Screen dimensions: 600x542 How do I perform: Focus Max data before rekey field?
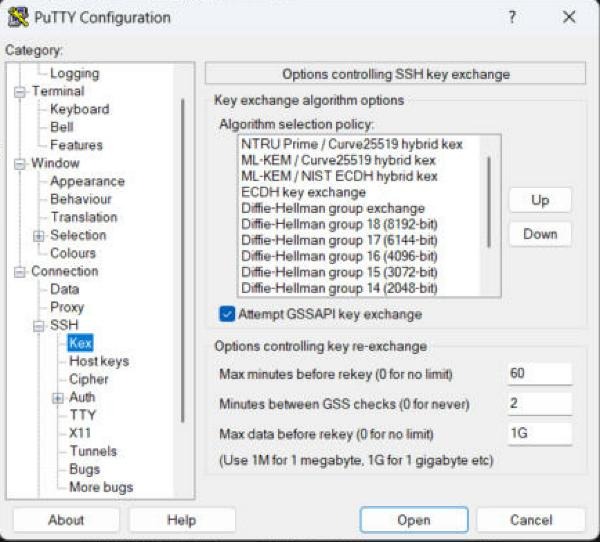[540, 433]
